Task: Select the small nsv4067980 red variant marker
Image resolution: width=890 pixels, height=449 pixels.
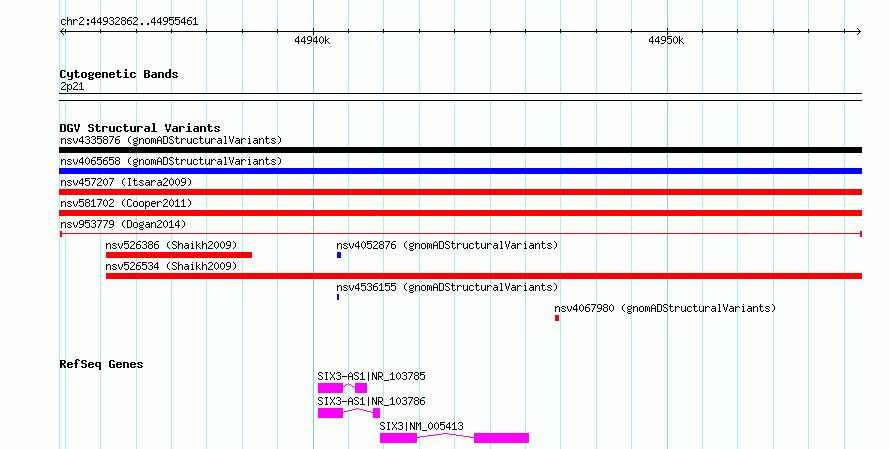Action: 557,318
